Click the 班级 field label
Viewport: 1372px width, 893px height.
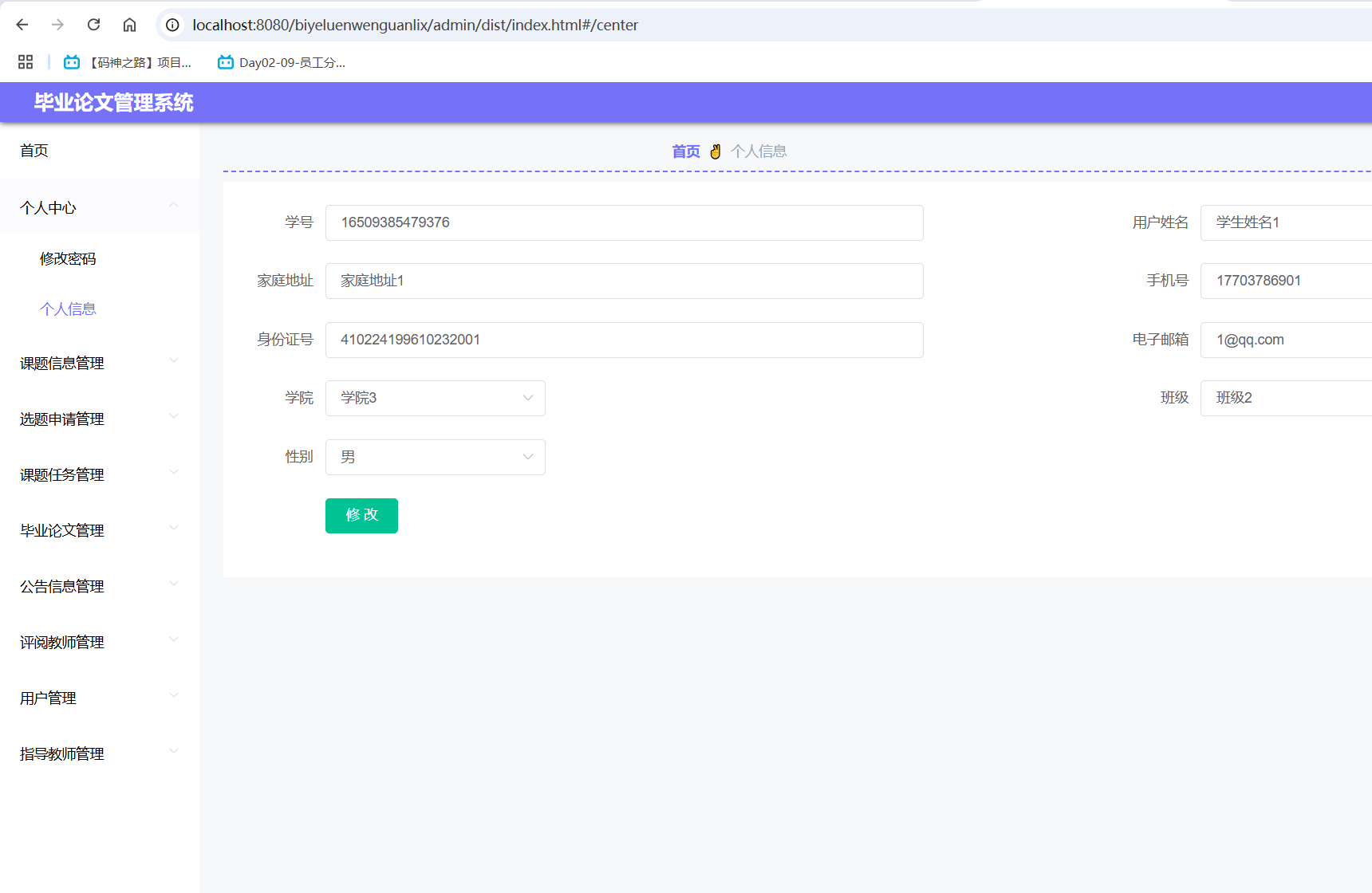(1175, 398)
